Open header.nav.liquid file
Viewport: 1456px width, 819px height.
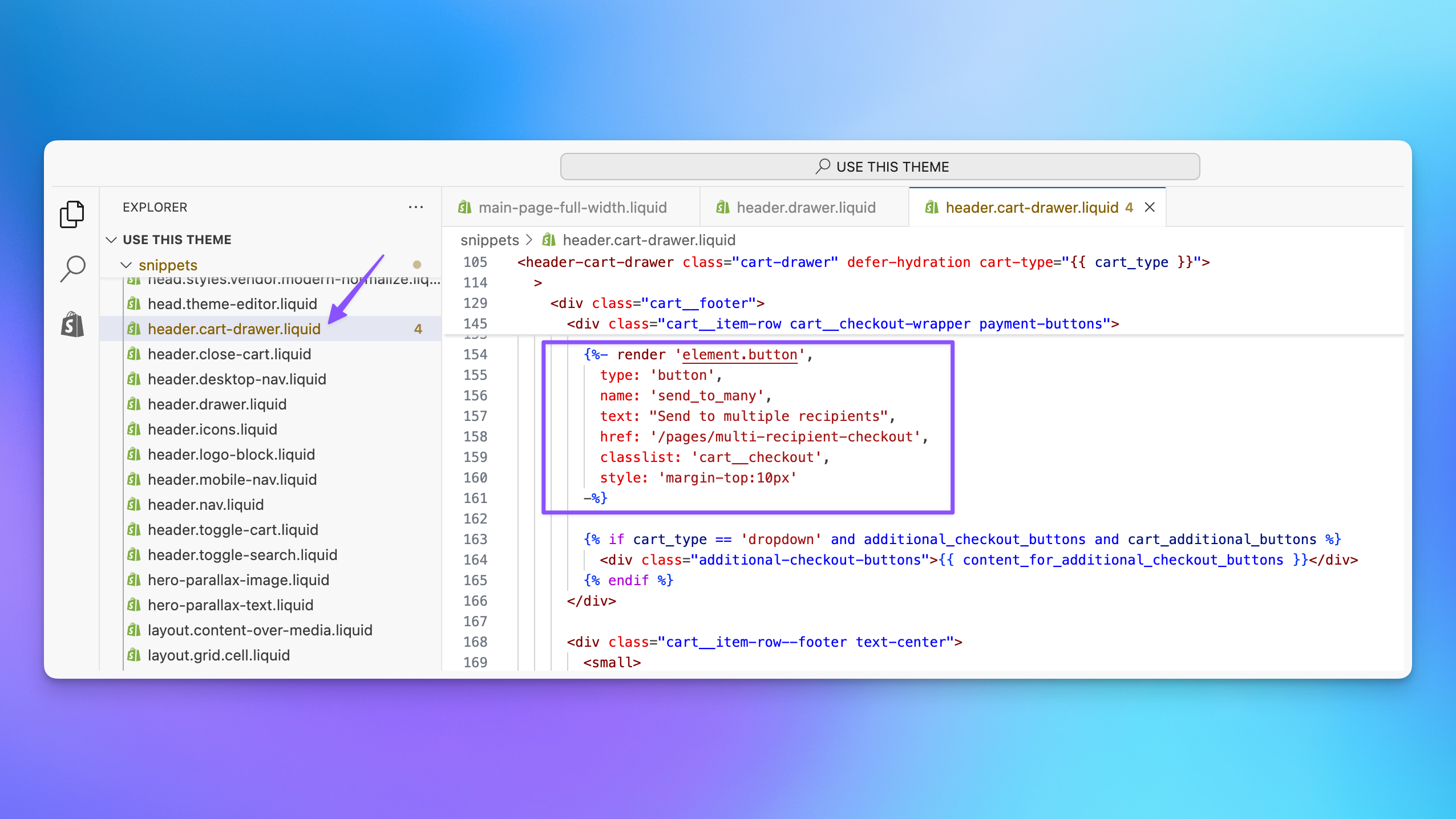(x=205, y=505)
